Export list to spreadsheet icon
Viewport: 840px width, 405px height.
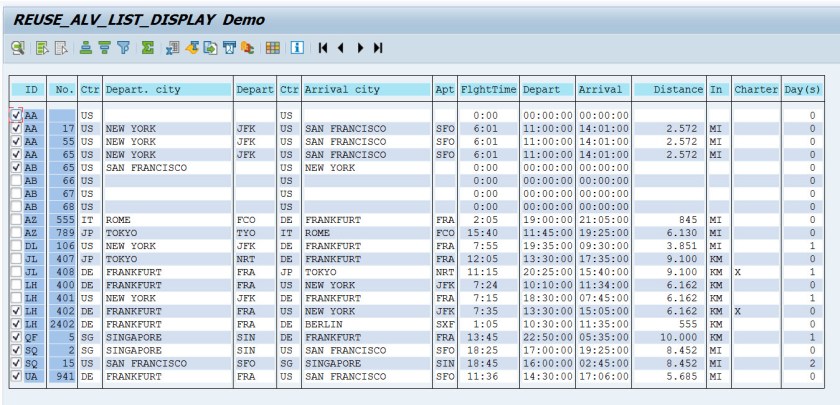172,48
